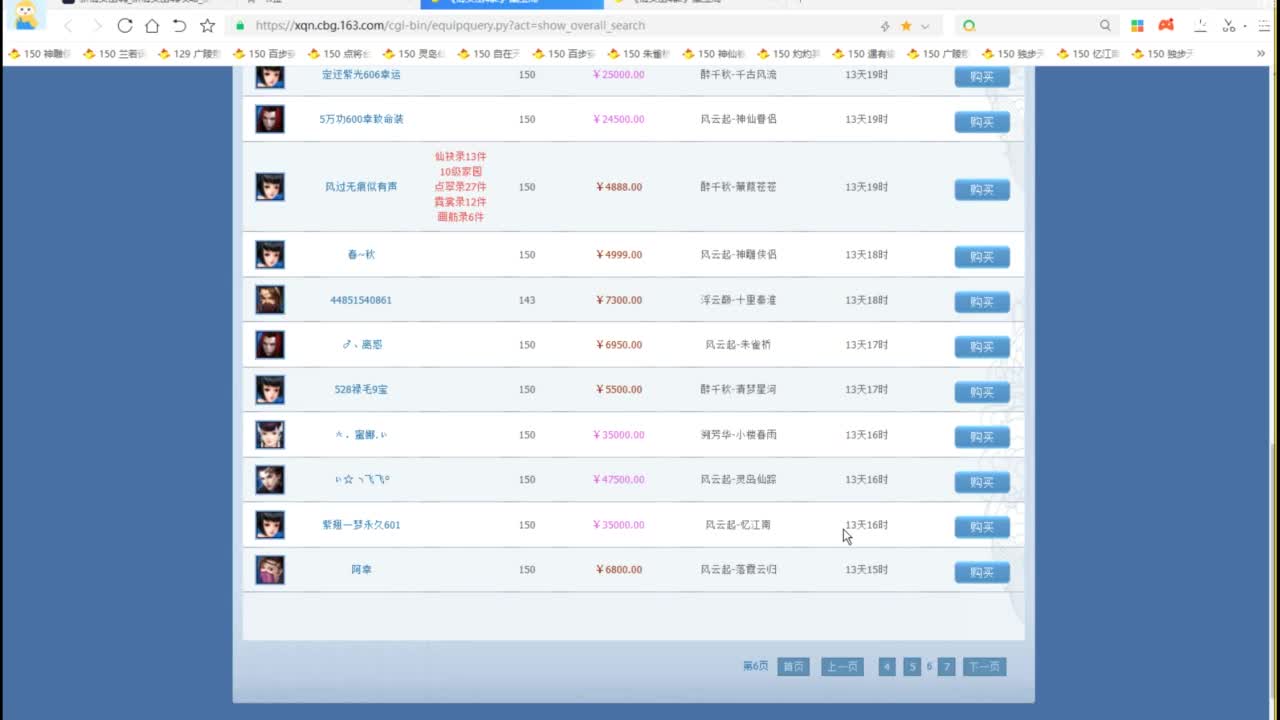
Task: Open listing link 紫翘一梦永久601
Action: (x=361, y=525)
